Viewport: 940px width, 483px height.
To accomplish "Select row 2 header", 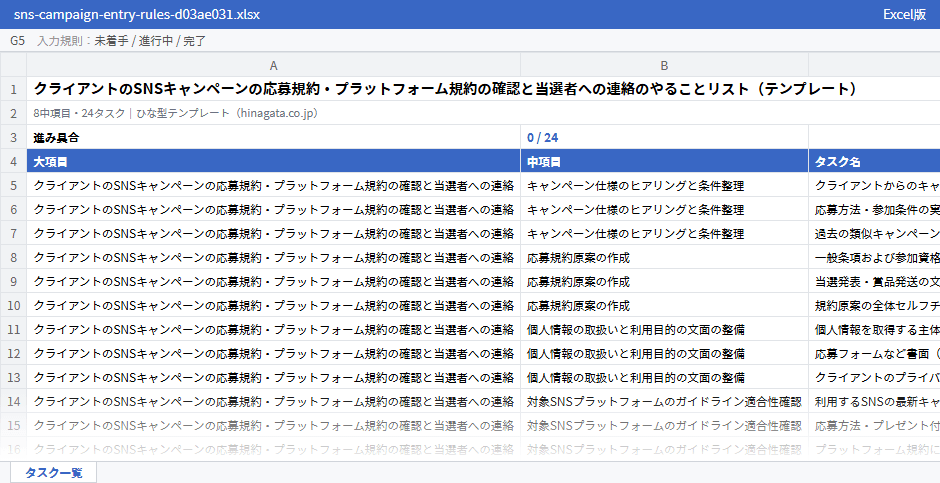I will pos(13,113).
